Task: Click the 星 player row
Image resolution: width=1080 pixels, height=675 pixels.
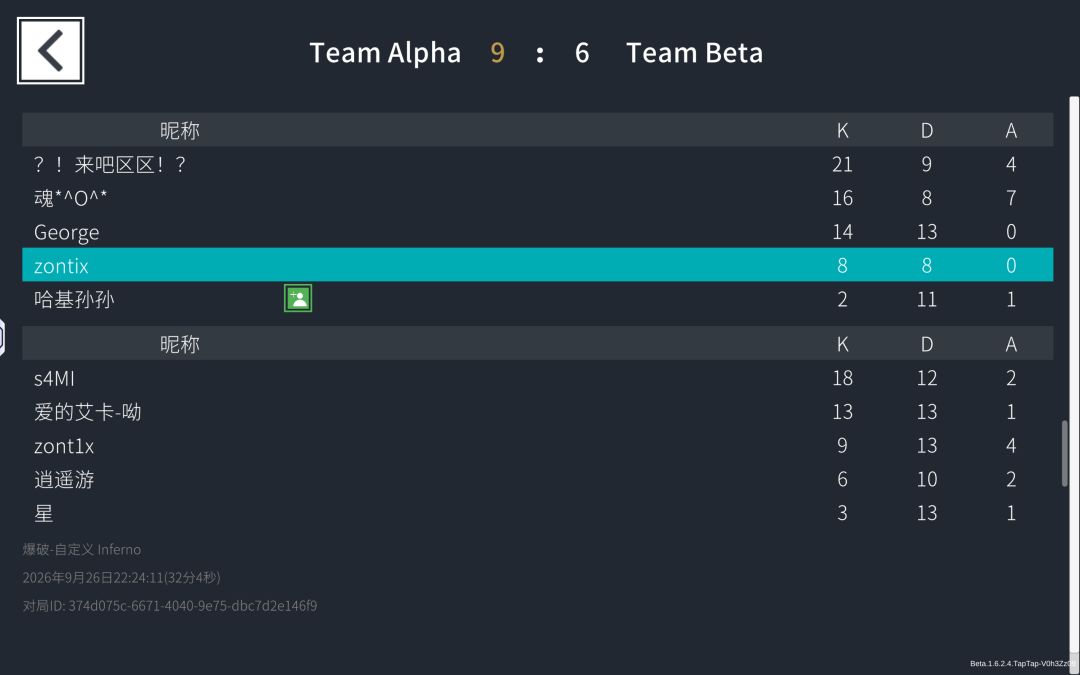Action: [537, 512]
